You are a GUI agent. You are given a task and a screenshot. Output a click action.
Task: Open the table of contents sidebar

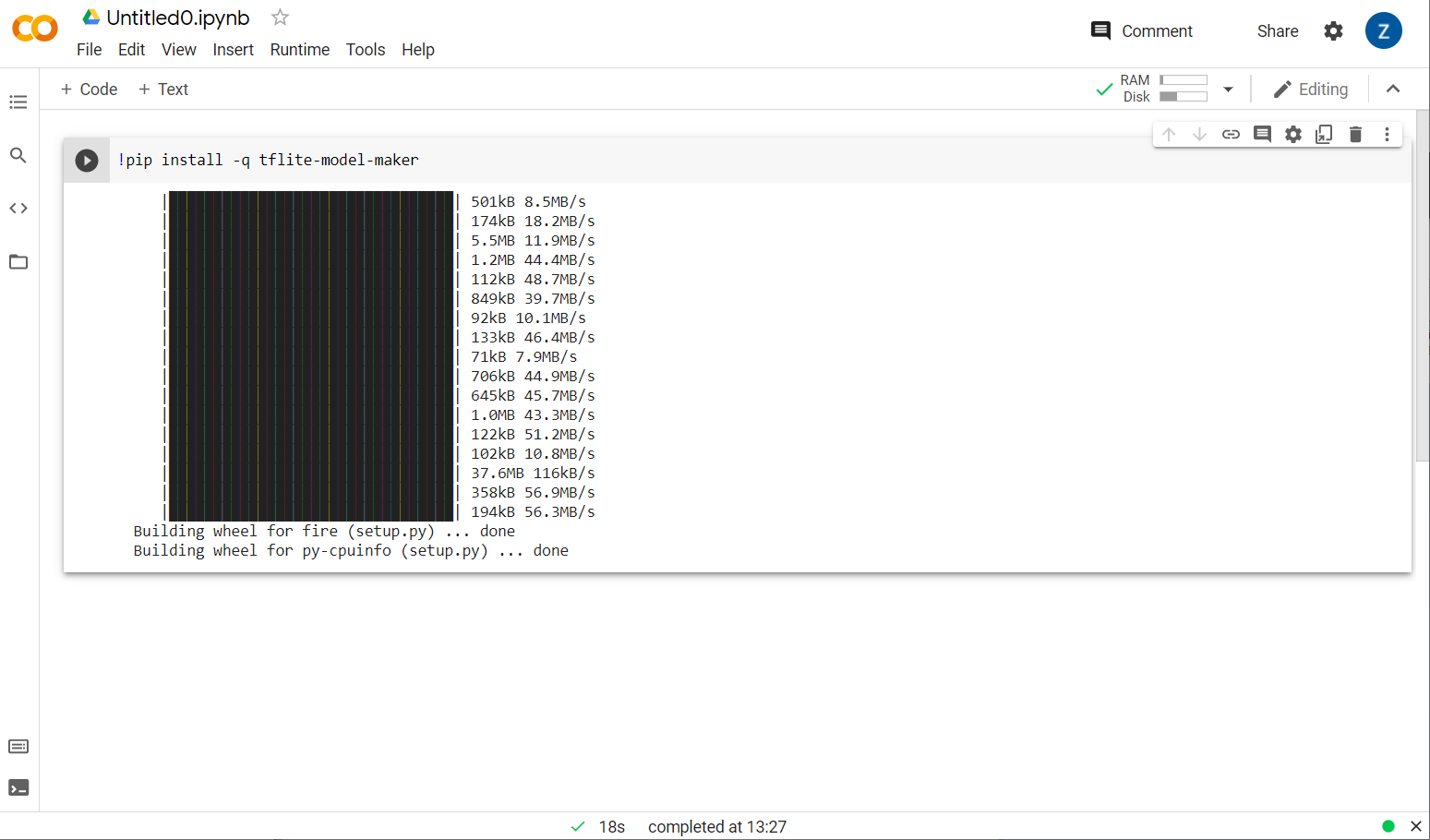pyautogui.click(x=18, y=102)
